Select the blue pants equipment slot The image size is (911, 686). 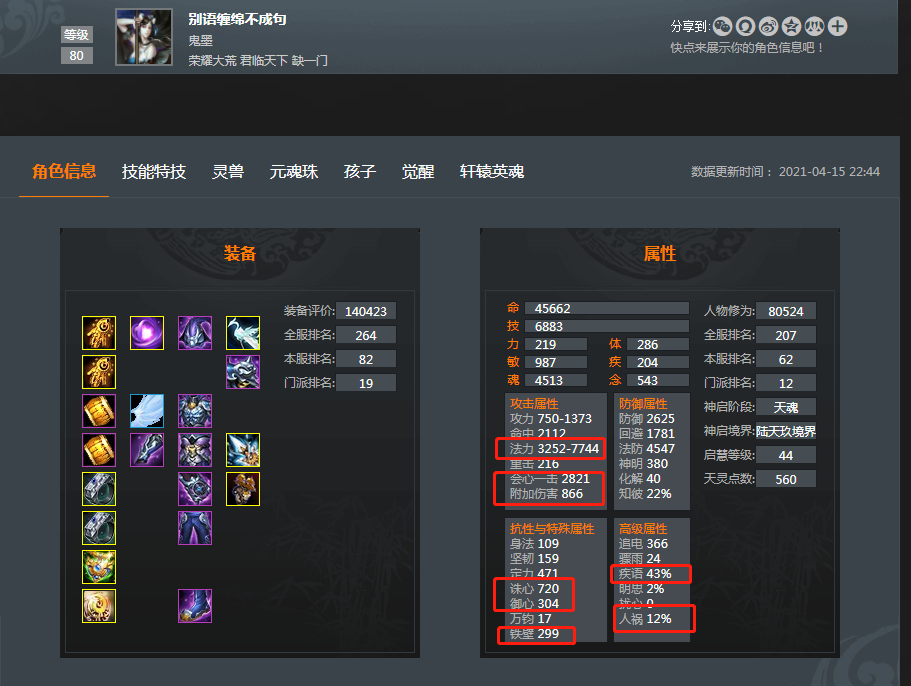pyautogui.click(x=195, y=528)
